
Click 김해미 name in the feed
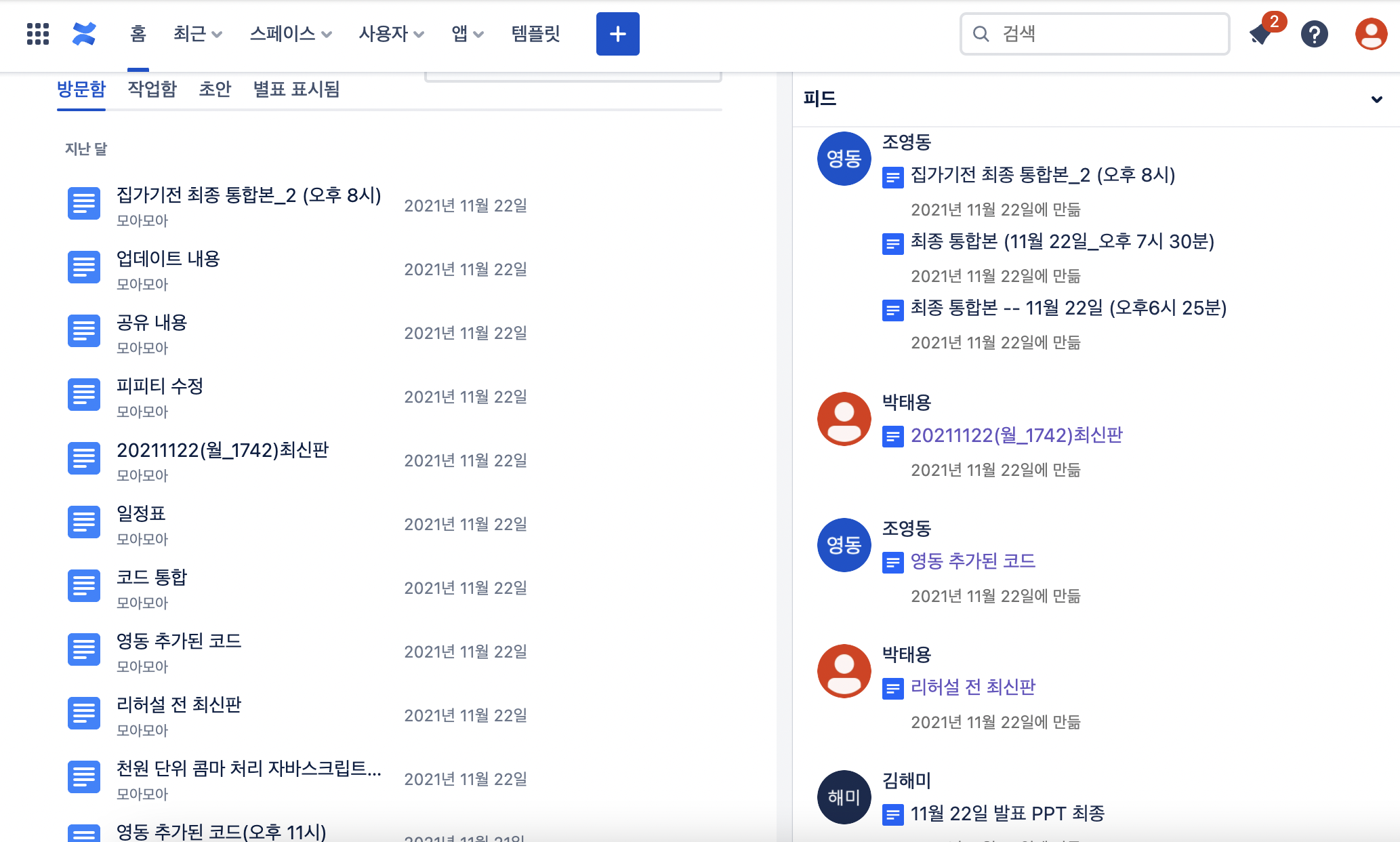click(907, 781)
